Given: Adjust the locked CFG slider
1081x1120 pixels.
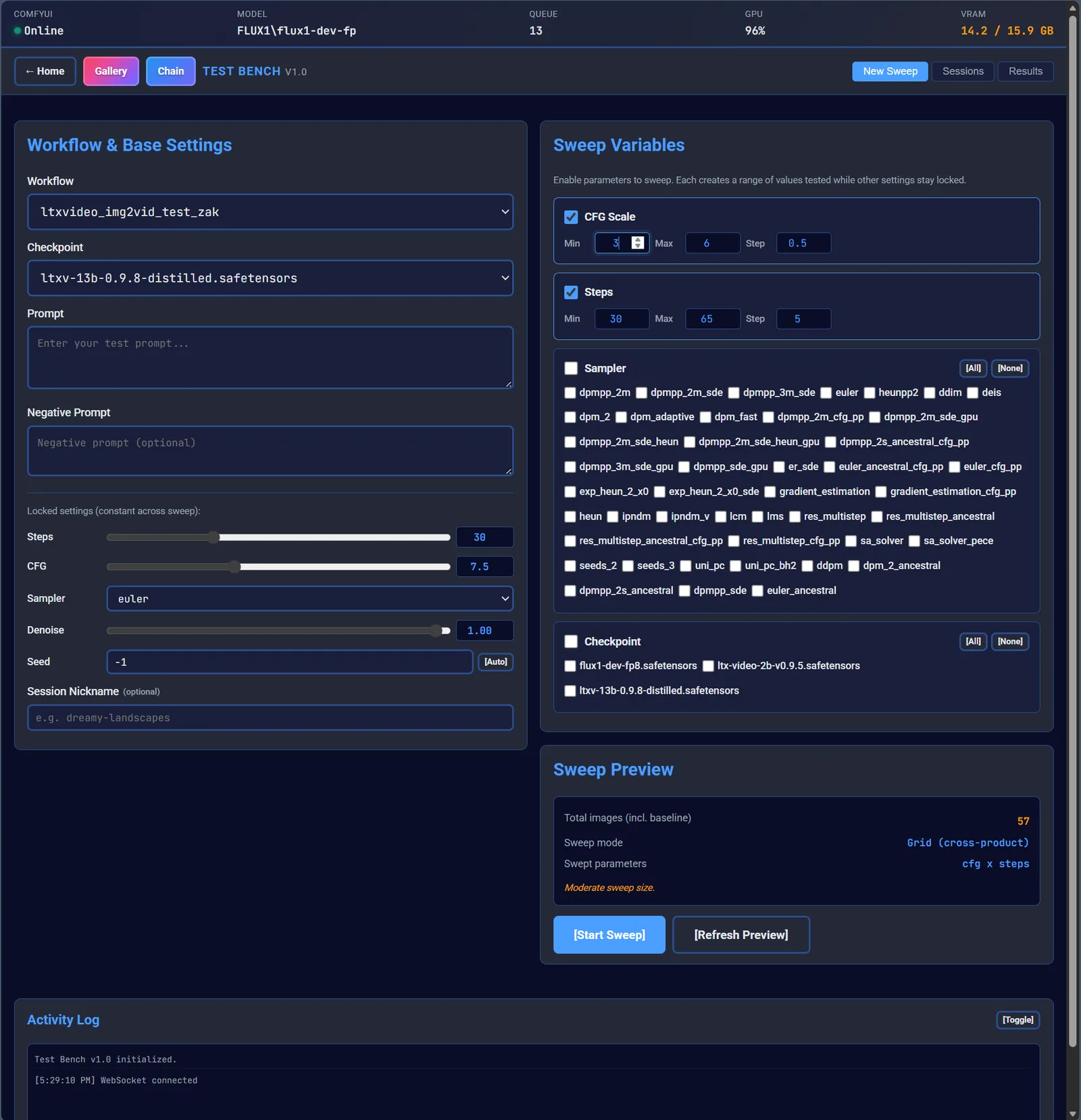Looking at the screenshot, I should tap(278, 567).
